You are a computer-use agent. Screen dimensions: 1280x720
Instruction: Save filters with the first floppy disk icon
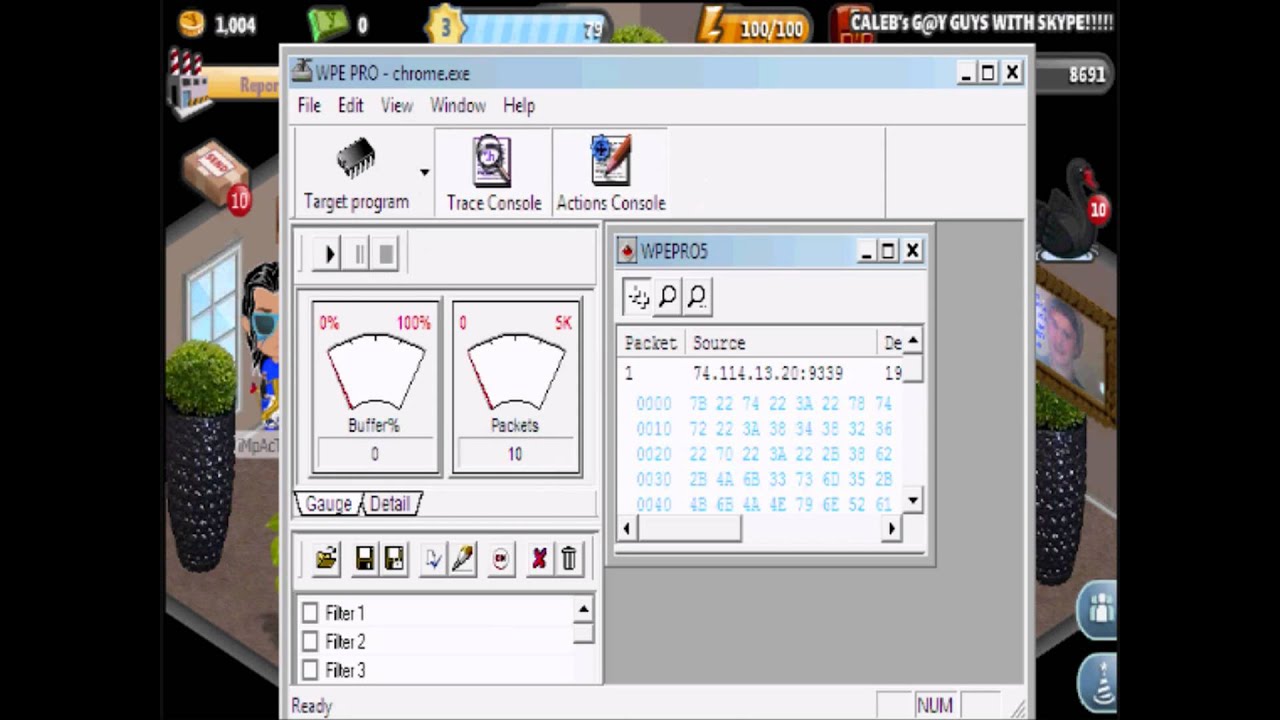pyautogui.click(x=365, y=558)
